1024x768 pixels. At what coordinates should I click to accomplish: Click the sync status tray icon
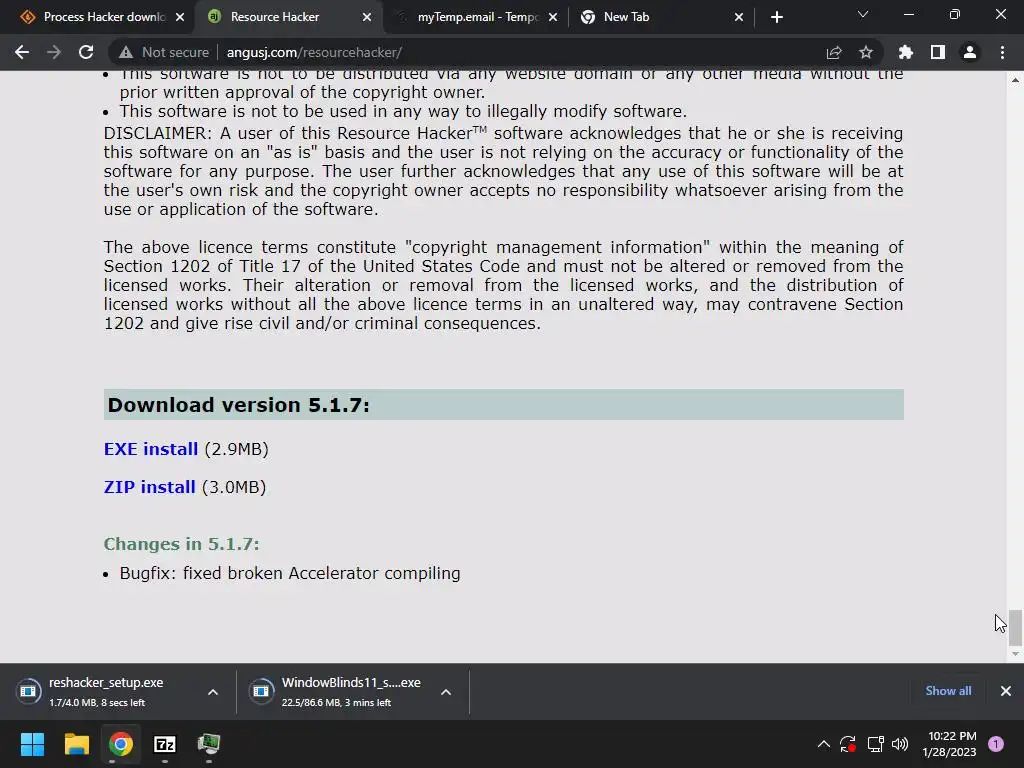coord(848,744)
